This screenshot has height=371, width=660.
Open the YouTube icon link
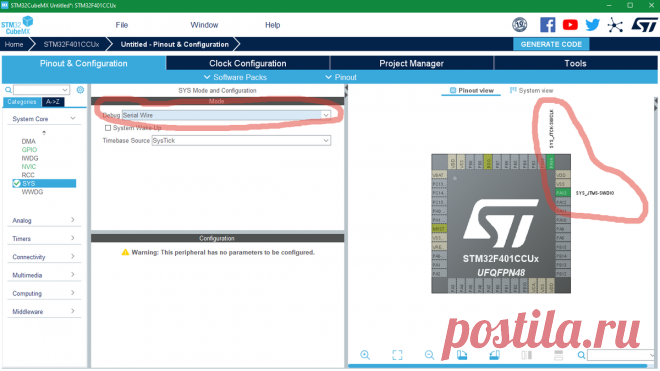click(x=570, y=25)
